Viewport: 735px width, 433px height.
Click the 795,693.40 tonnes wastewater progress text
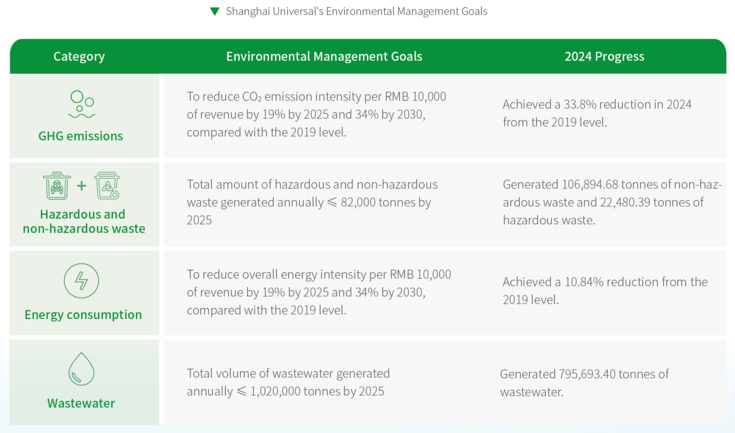584,382
